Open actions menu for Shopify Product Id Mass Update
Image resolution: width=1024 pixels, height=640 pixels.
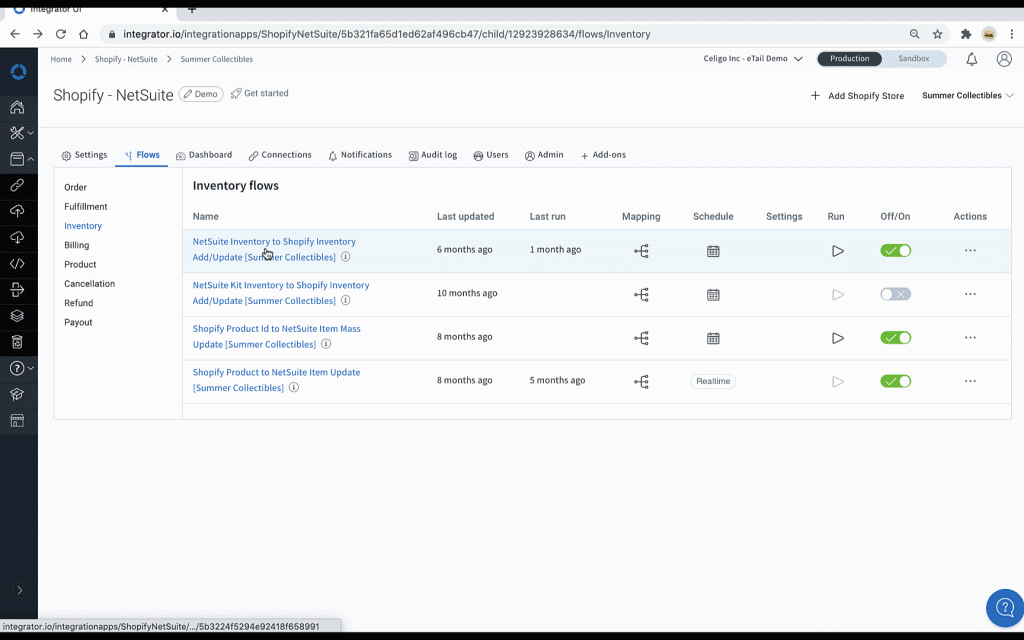tap(970, 338)
